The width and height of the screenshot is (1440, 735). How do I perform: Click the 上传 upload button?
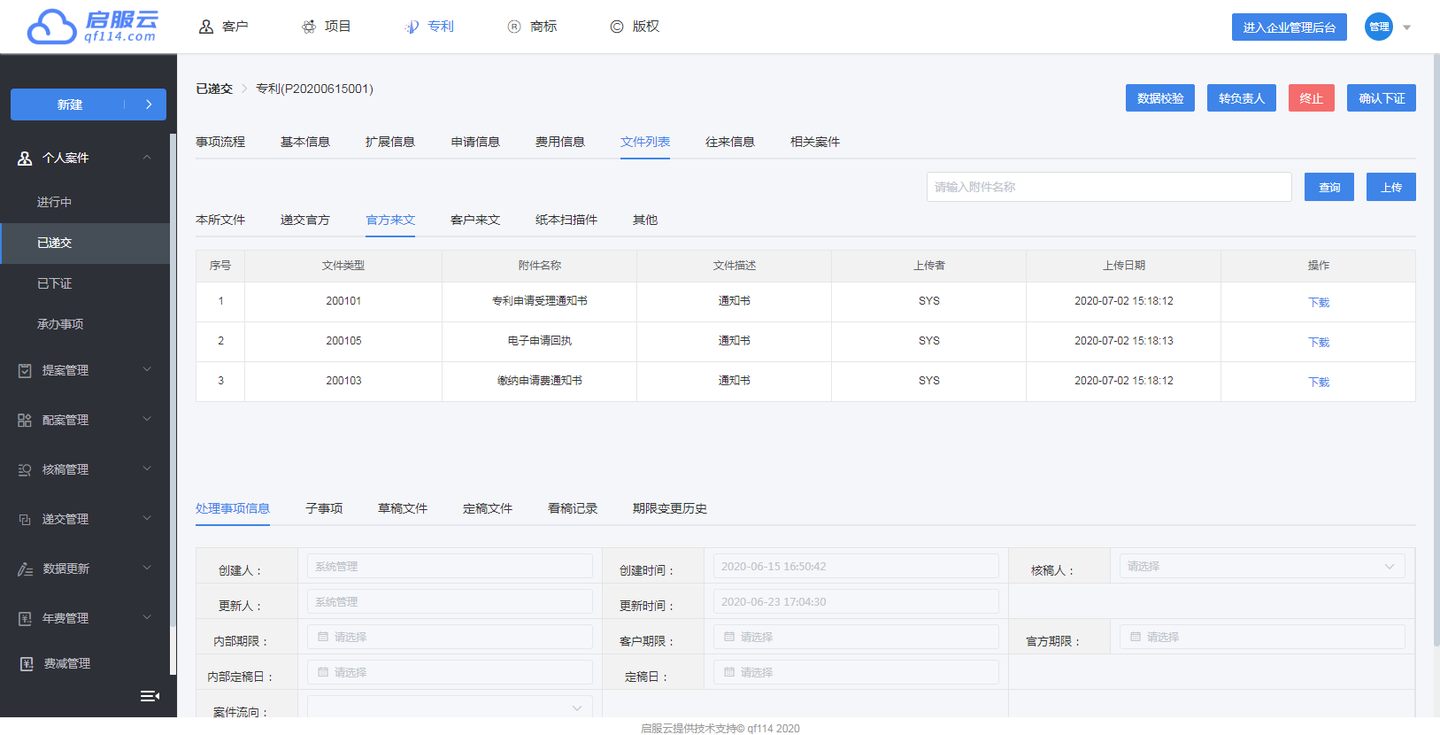(1391, 187)
